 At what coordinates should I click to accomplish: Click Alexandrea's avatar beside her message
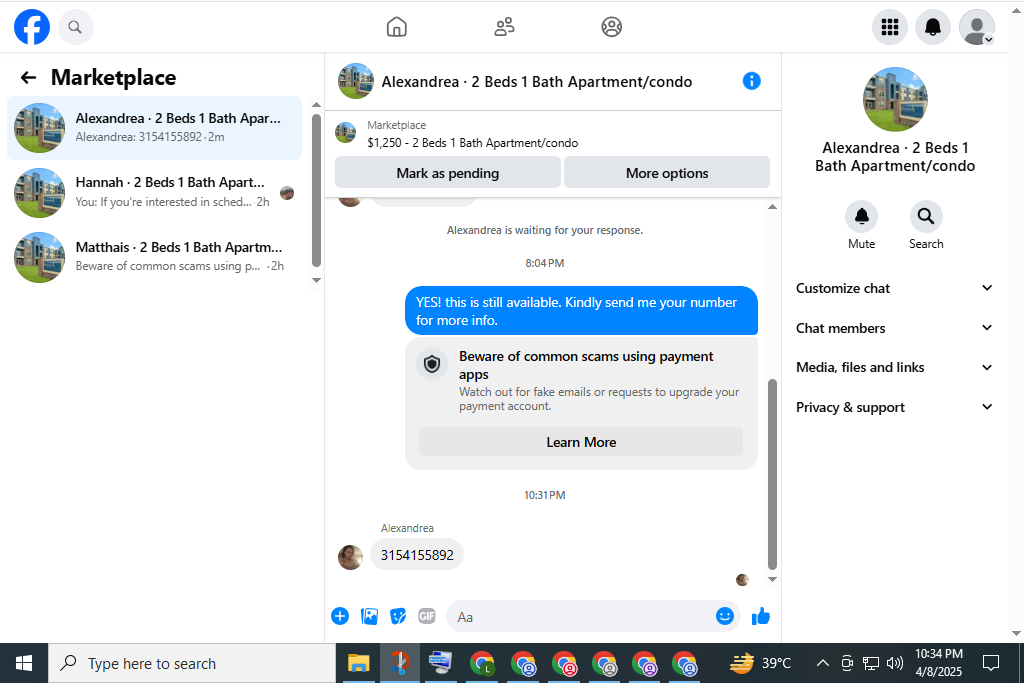(350, 557)
